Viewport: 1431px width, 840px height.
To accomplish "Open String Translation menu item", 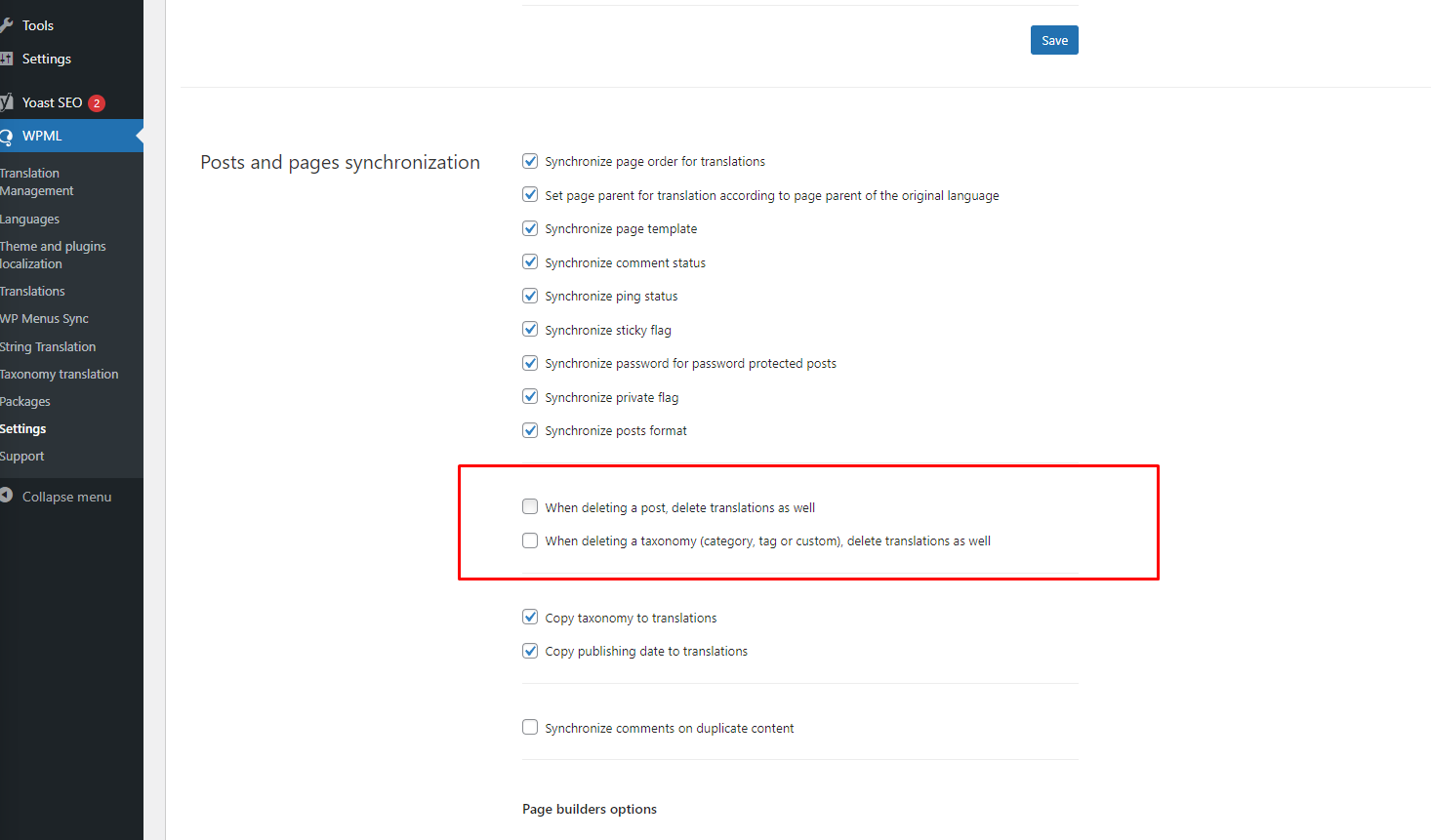I will tap(48, 346).
